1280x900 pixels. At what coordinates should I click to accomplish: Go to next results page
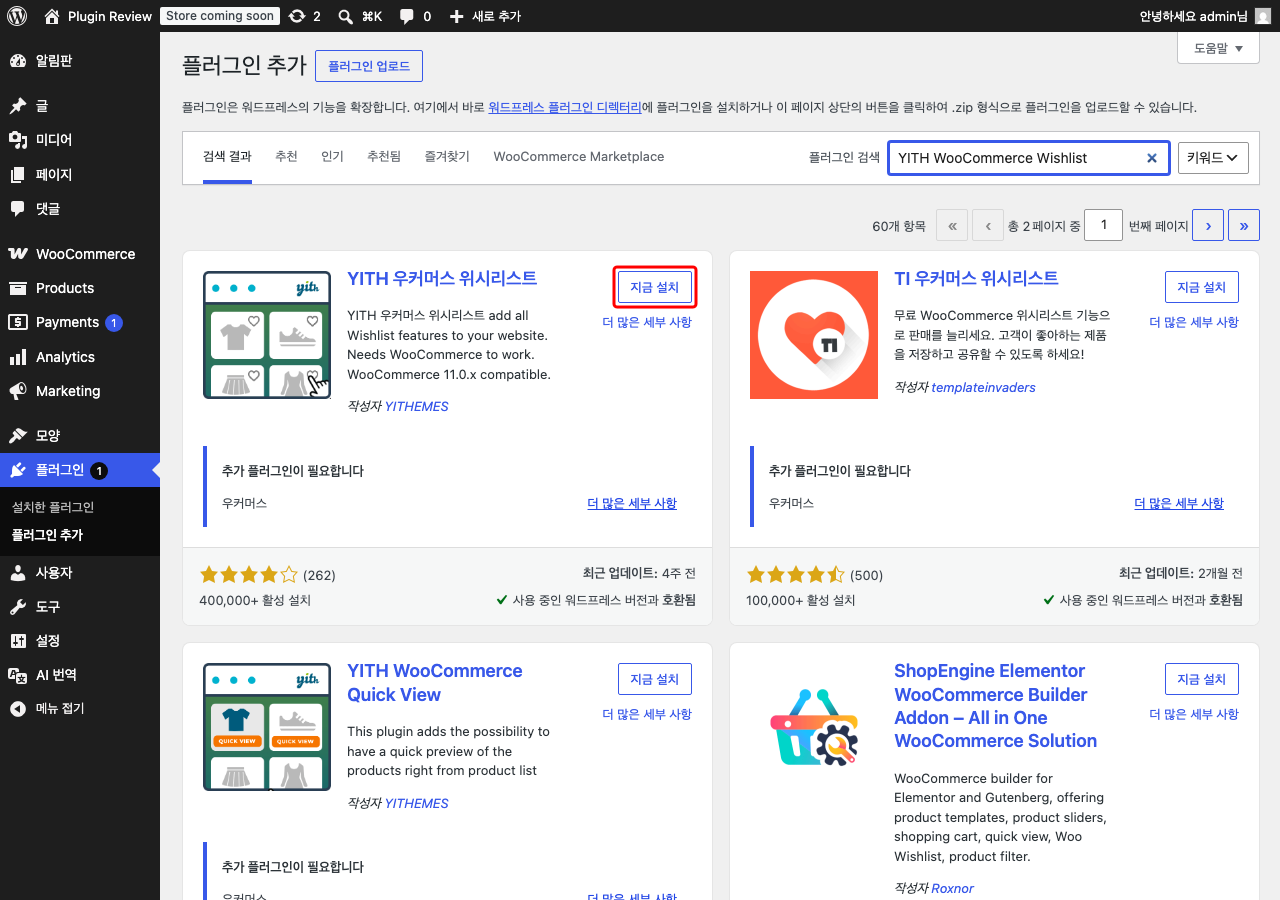point(1208,226)
